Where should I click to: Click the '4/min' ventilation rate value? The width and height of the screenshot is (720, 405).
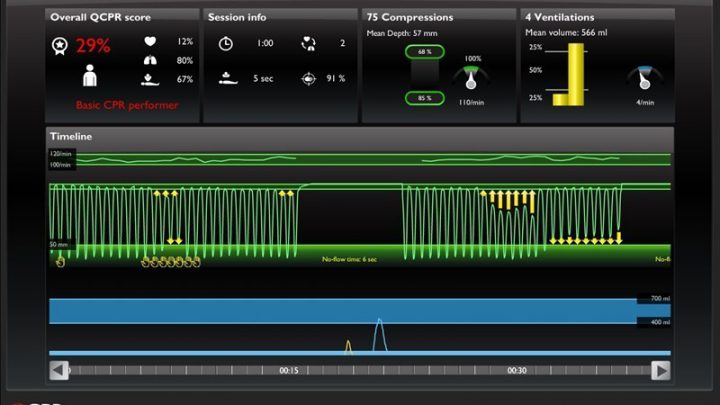[x=645, y=102]
